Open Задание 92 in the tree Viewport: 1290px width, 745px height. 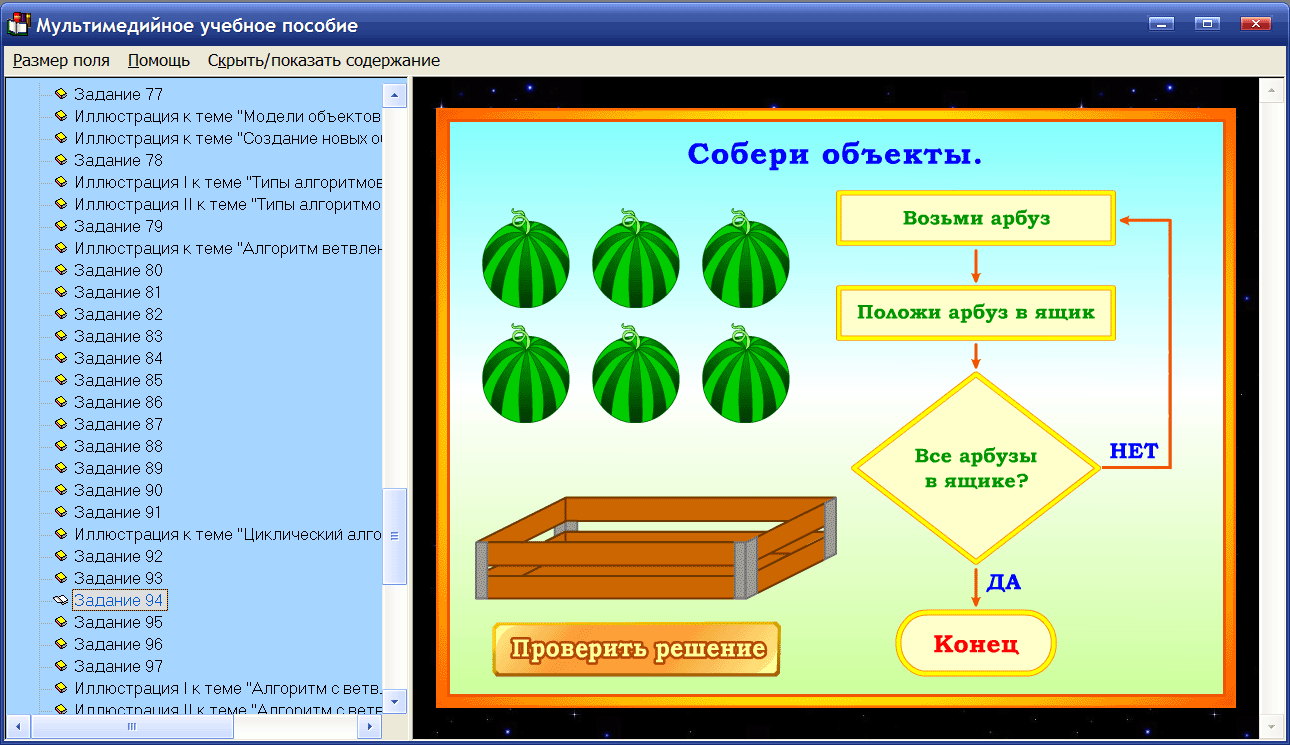(x=118, y=556)
